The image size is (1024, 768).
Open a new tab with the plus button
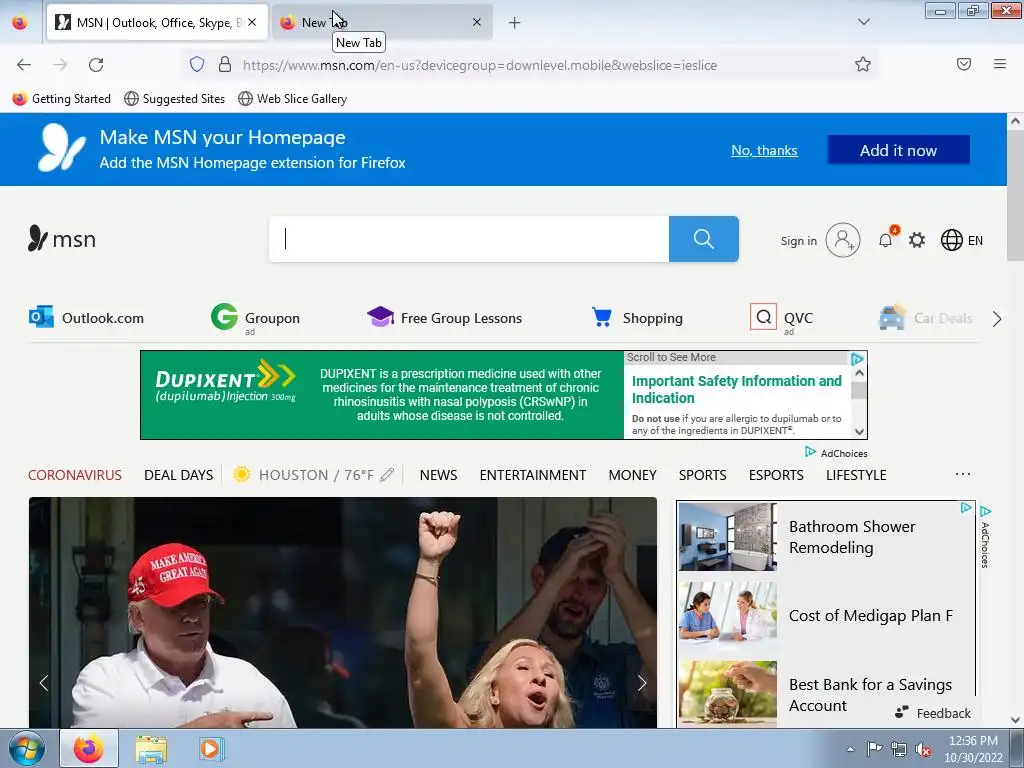point(515,23)
